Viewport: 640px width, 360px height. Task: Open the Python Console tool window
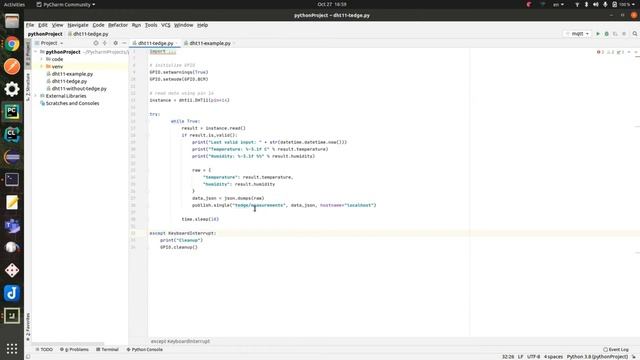[x=144, y=349]
